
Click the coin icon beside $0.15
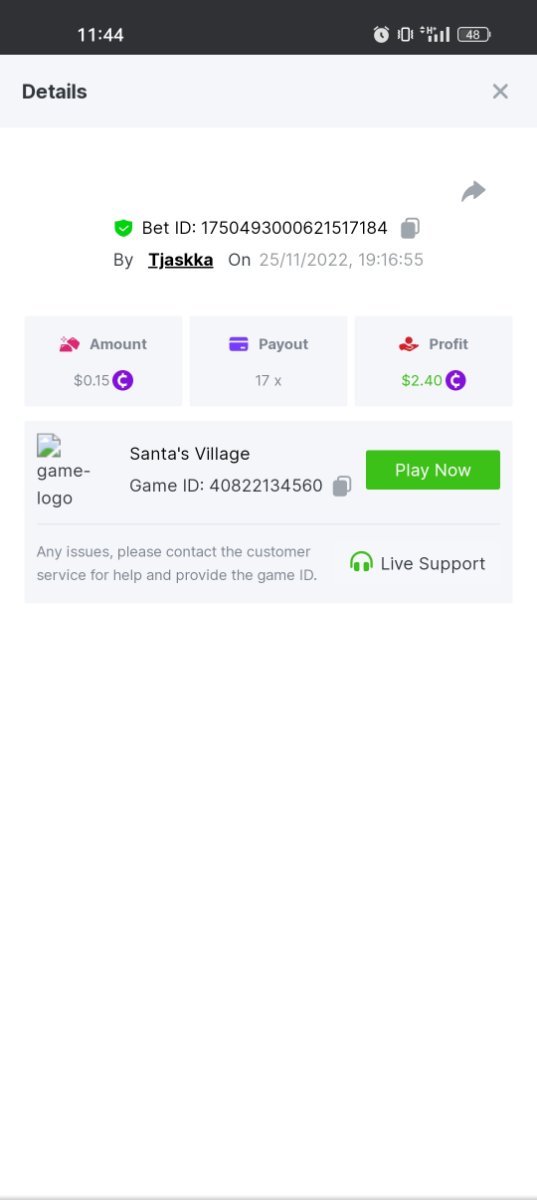[123, 380]
